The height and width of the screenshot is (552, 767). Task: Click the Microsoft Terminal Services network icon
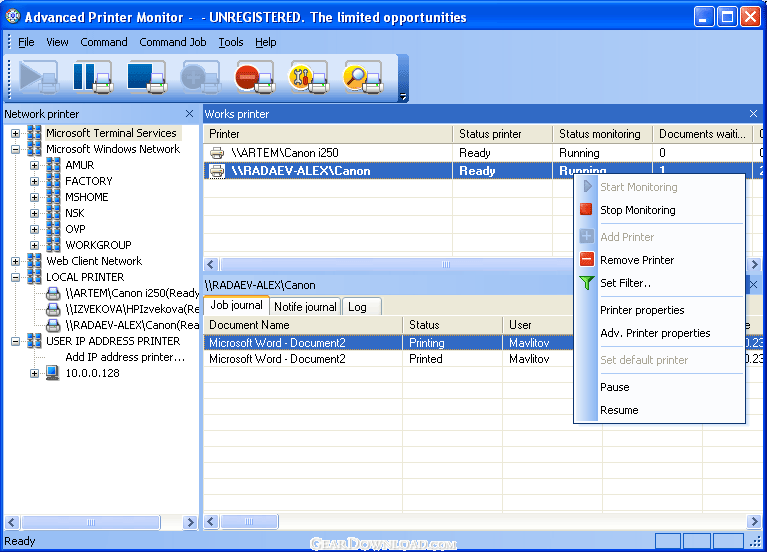pyautogui.click(x=34, y=133)
